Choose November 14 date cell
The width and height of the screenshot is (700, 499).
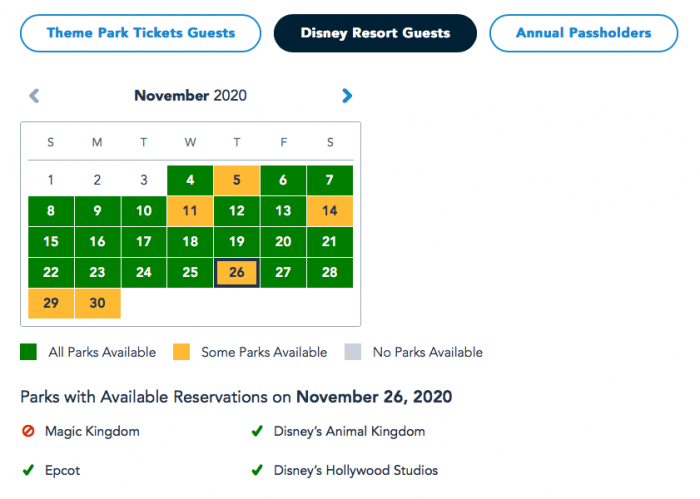[330, 211]
